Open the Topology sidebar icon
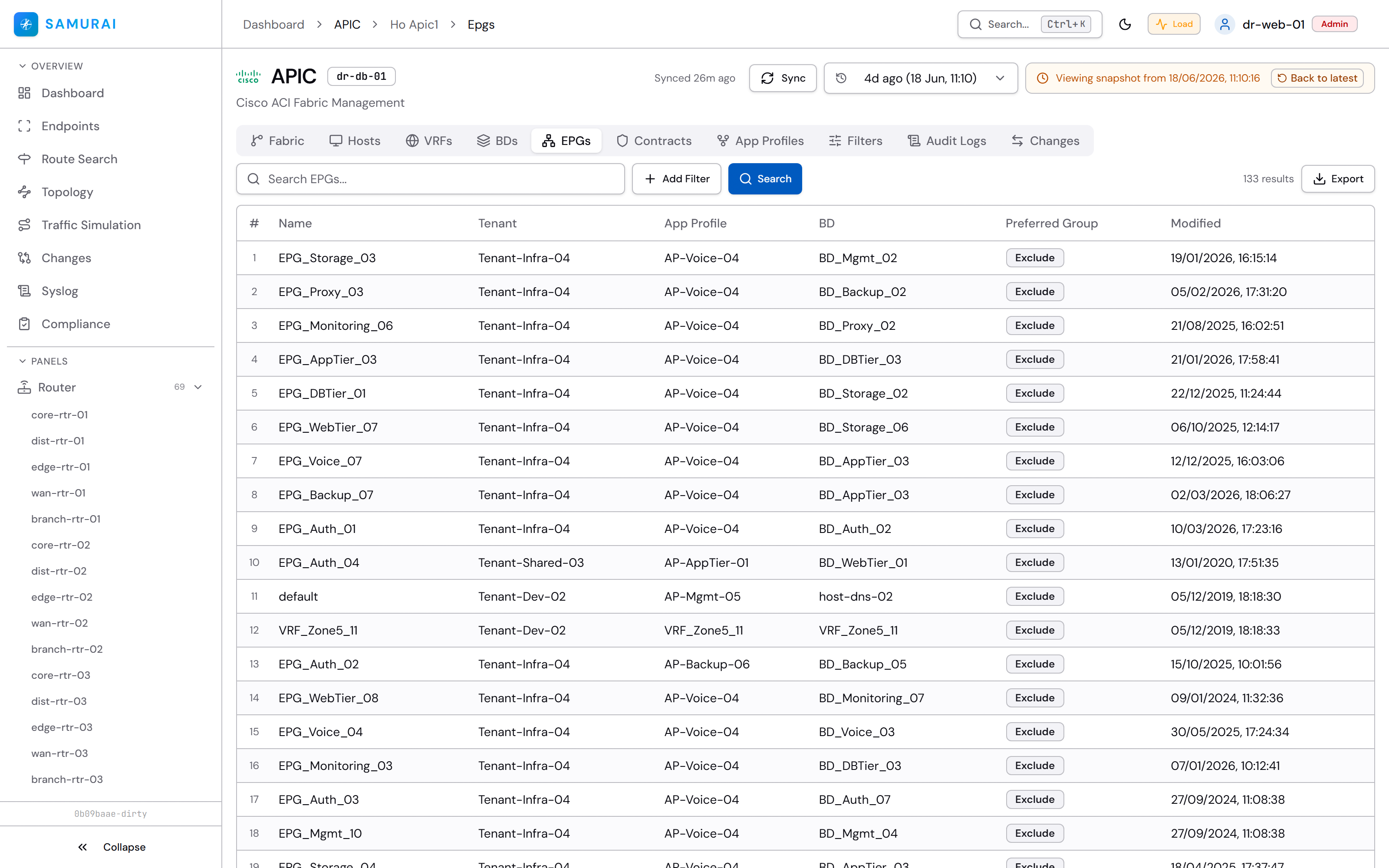Image resolution: width=1389 pixels, height=868 pixels. click(24, 192)
